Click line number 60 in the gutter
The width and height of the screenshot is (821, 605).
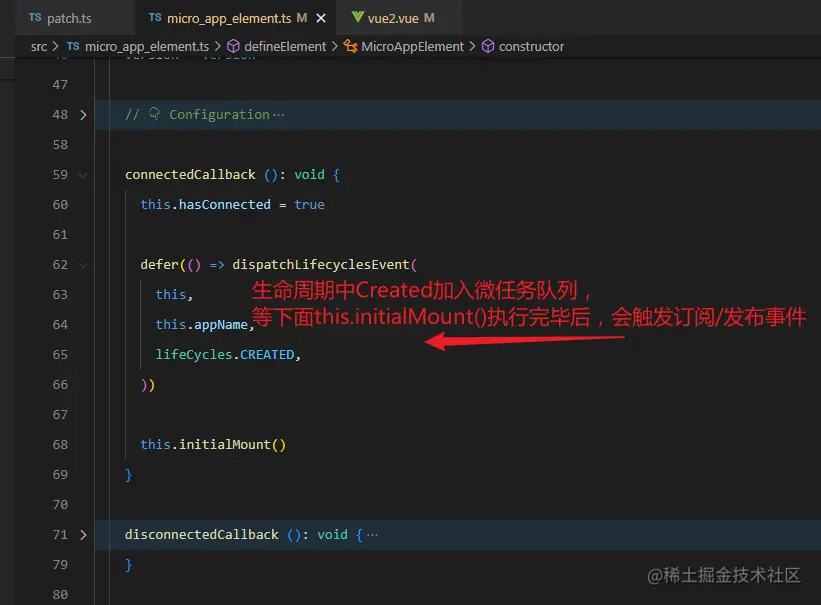click(x=60, y=205)
